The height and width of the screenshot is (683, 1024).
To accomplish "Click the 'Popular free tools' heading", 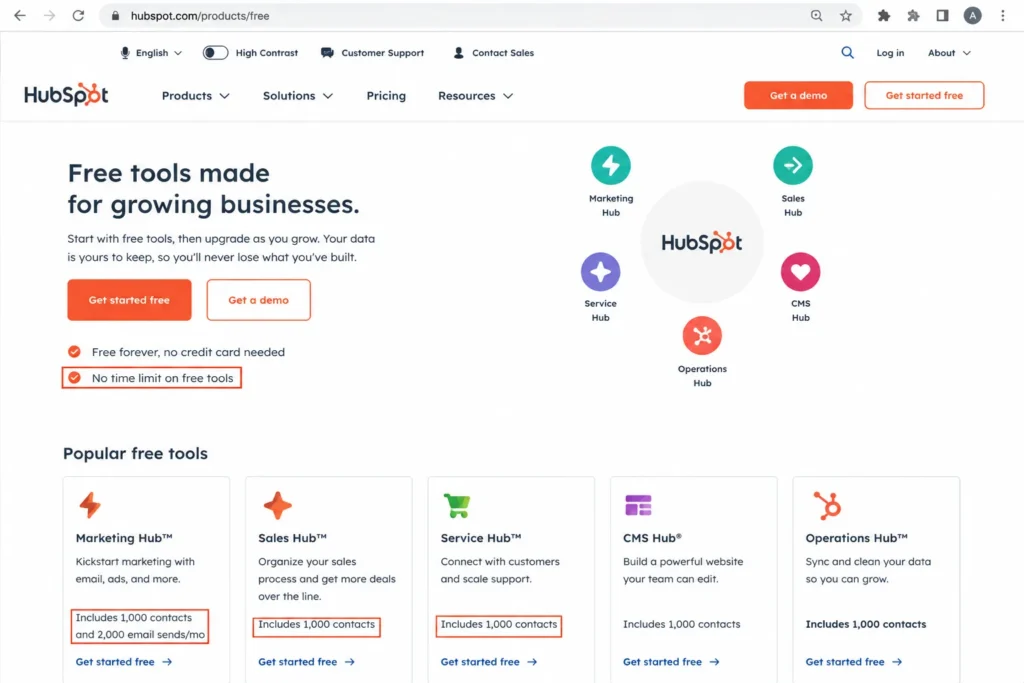I will click(135, 453).
